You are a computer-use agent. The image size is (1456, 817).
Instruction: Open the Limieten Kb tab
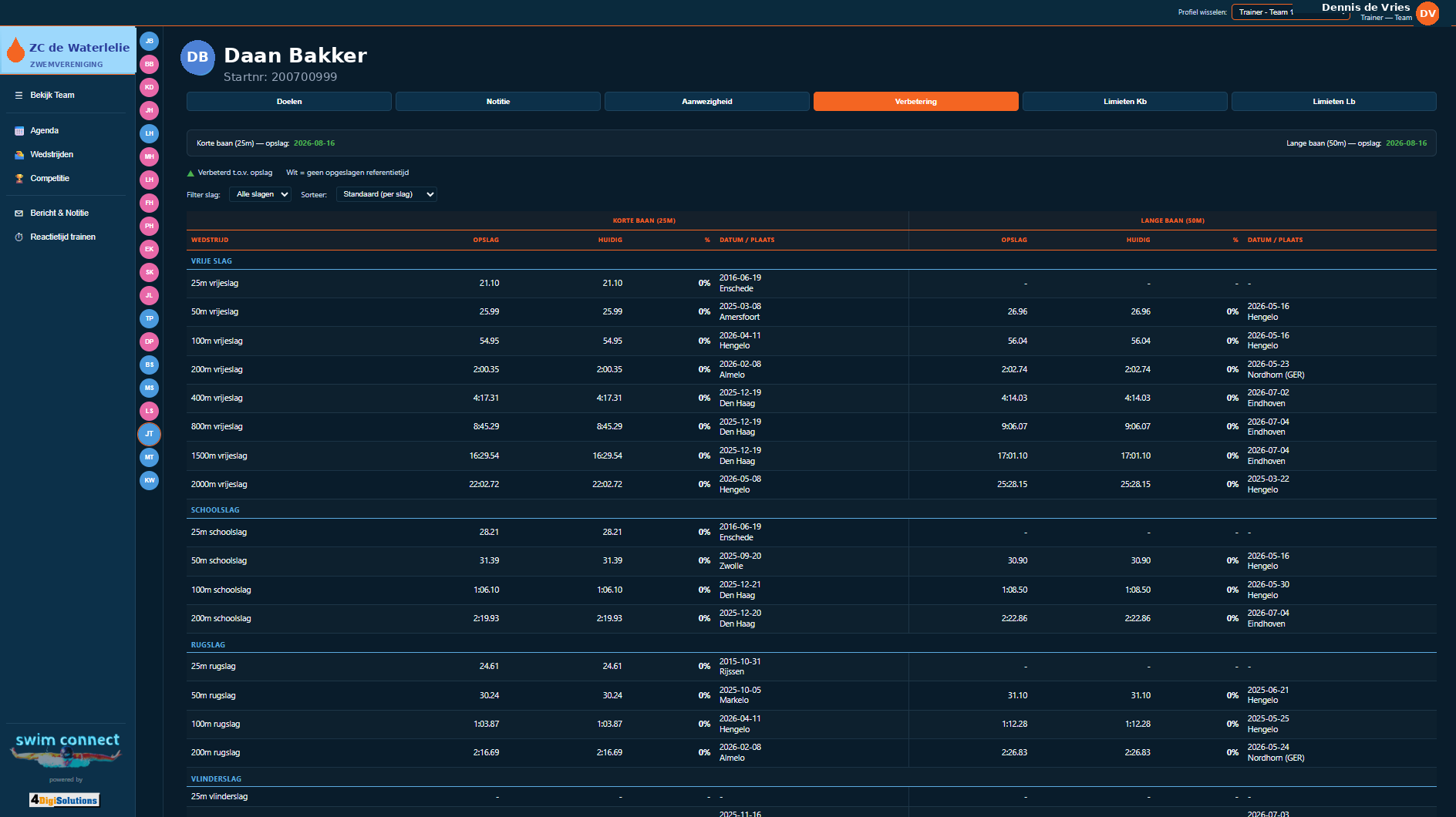(x=1125, y=102)
